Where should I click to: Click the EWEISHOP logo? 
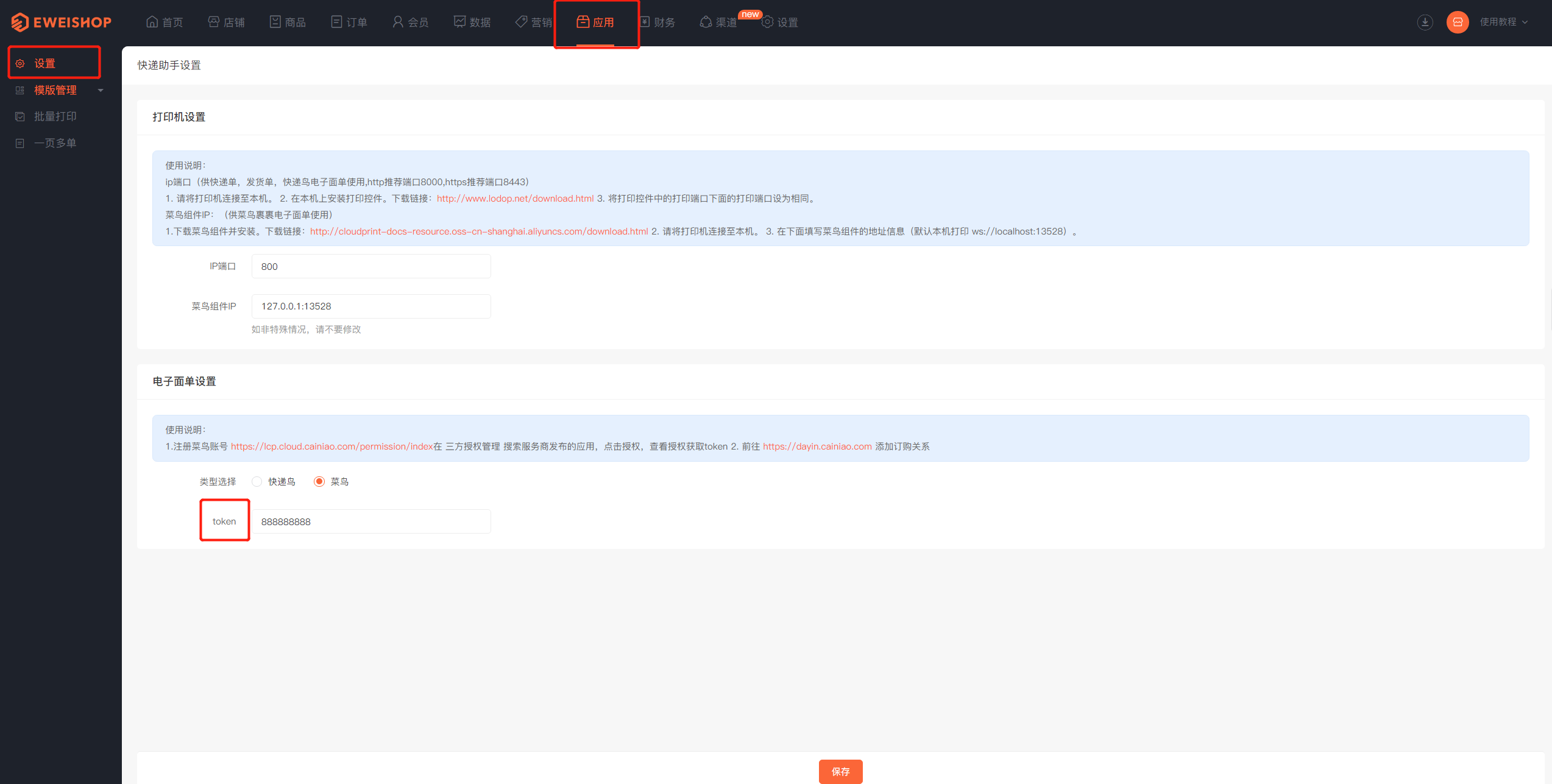(61, 22)
